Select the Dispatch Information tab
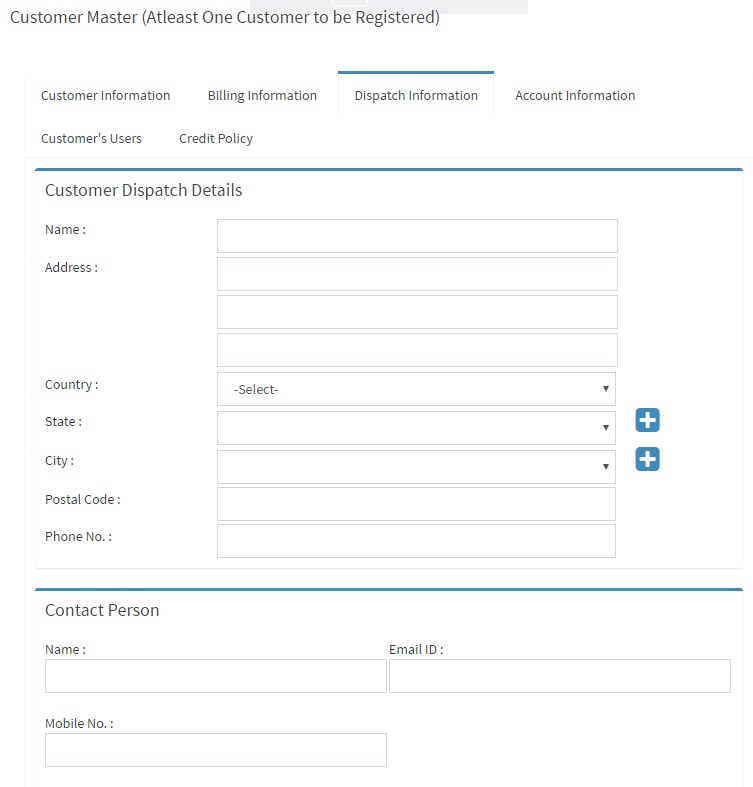Image resolution: width=753 pixels, height=787 pixels. coord(416,95)
